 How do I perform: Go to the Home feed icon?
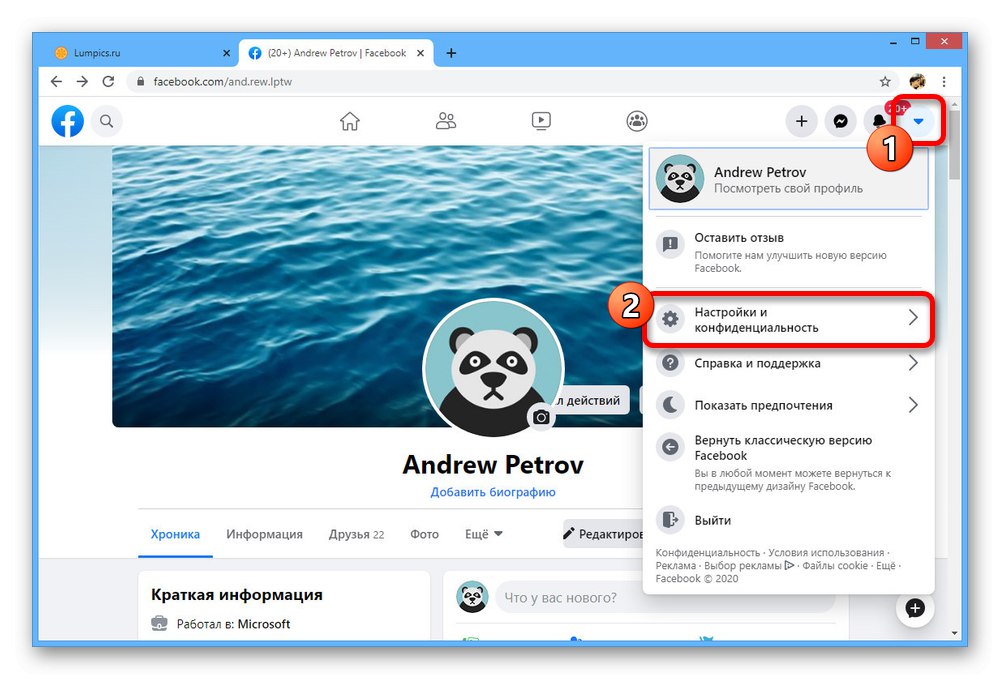point(349,120)
